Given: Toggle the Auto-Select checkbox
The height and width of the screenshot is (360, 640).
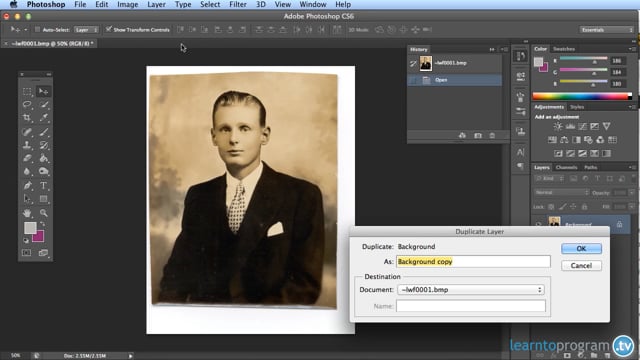Looking at the screenshot, I should [37, 29].
